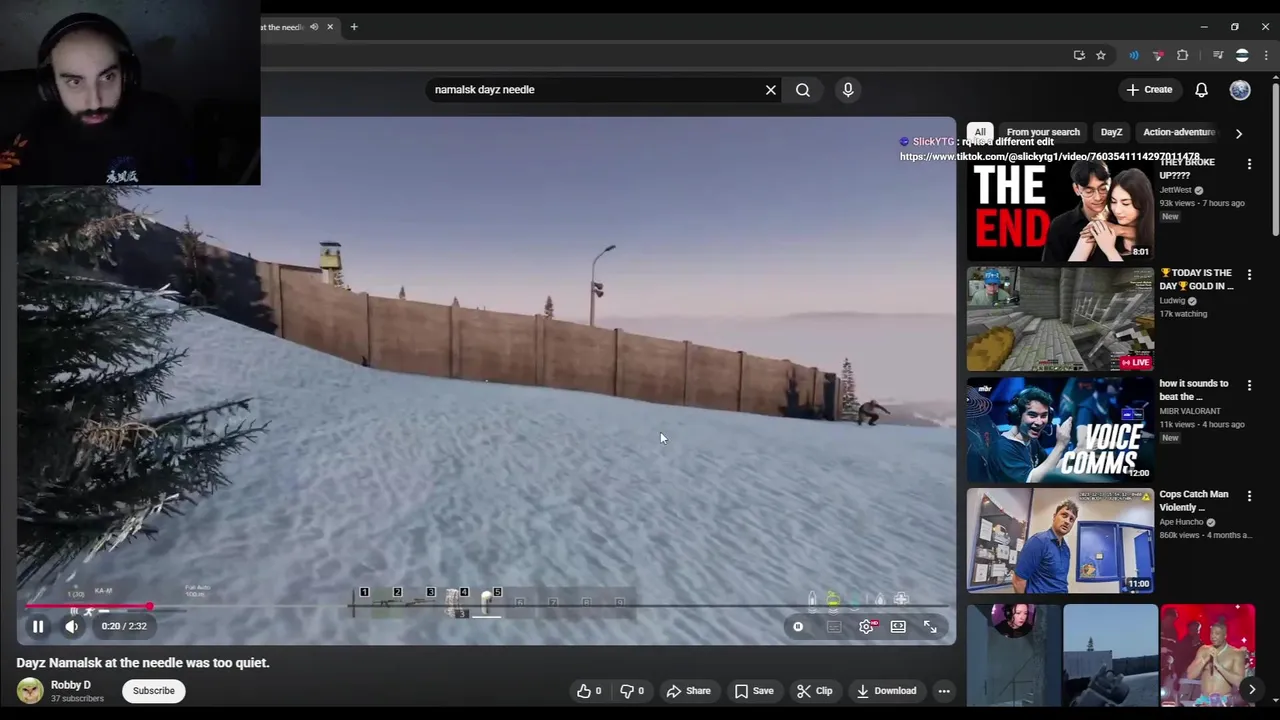
Task: Select the All filter chip
Action: click(980, 132)
